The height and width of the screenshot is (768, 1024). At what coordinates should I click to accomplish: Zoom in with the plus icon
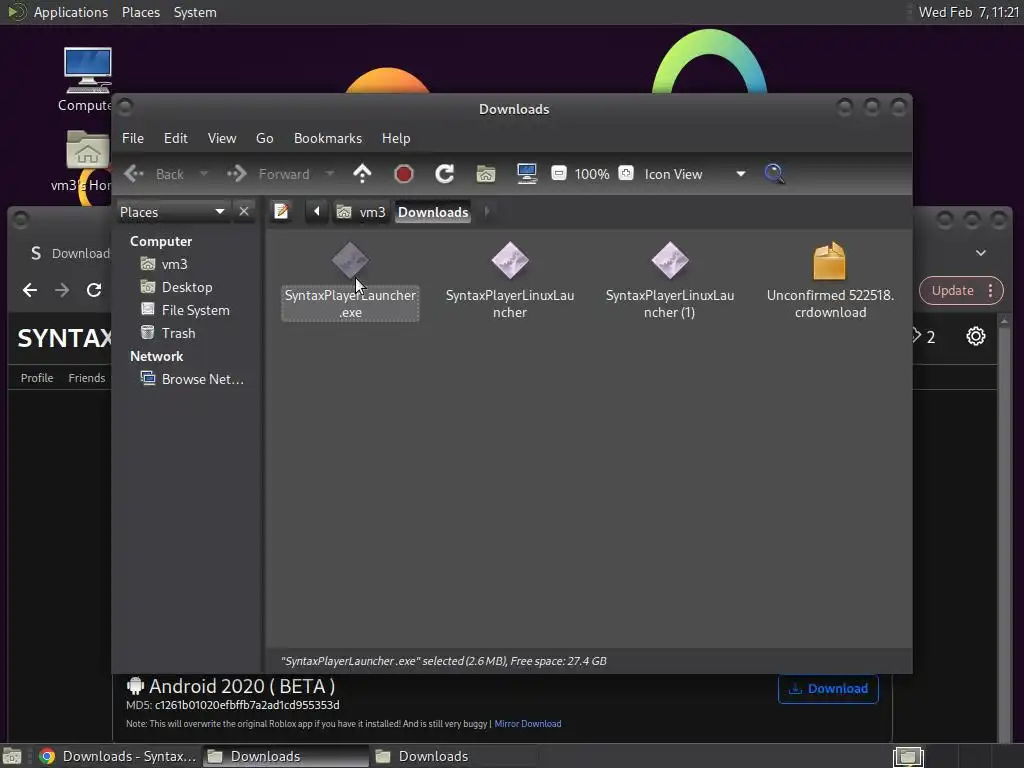pyautogui.click(x=626, y=173)
